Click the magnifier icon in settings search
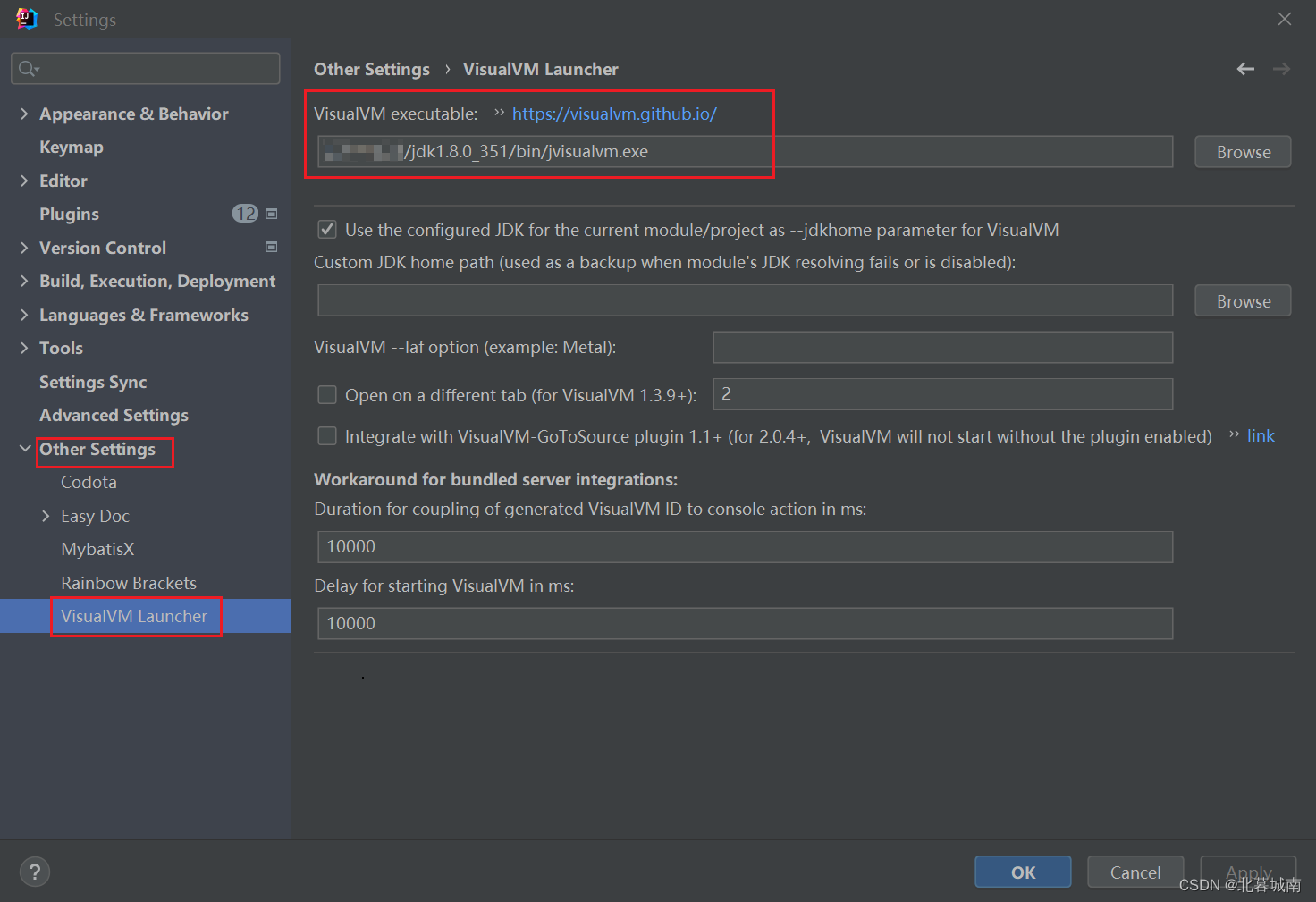 28,68
